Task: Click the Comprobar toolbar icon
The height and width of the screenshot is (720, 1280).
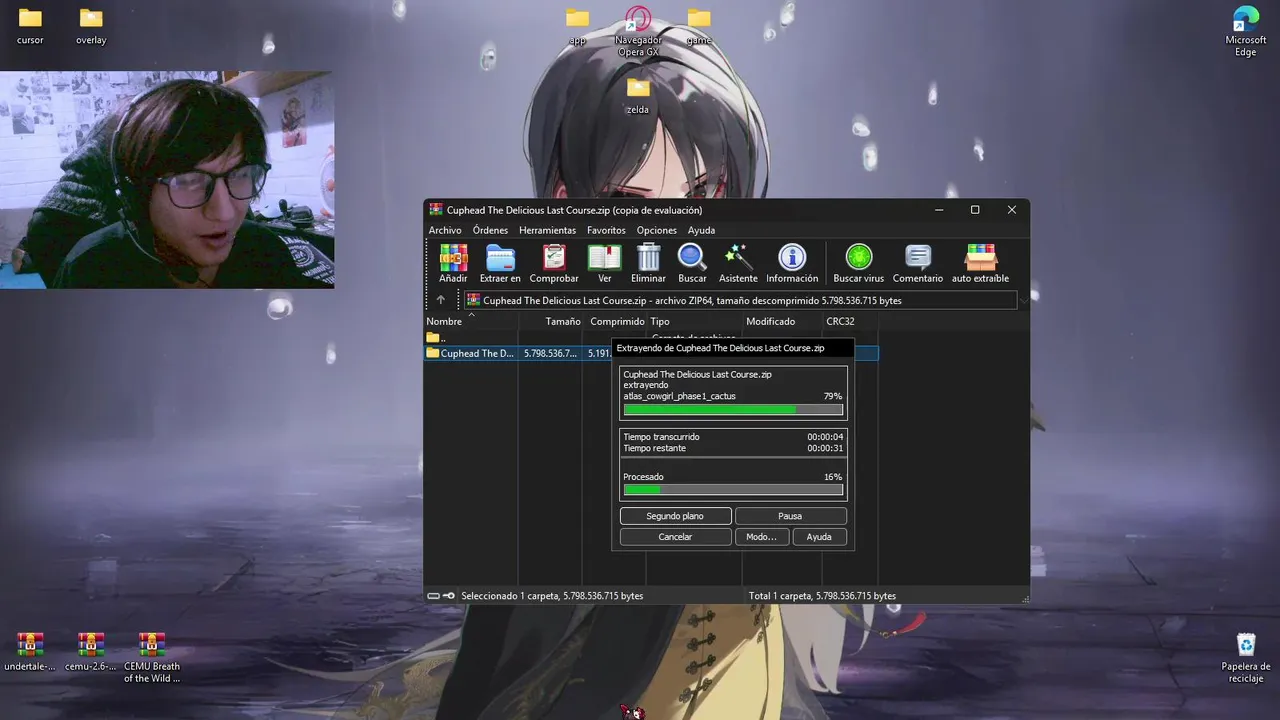Action: point(554,264)
